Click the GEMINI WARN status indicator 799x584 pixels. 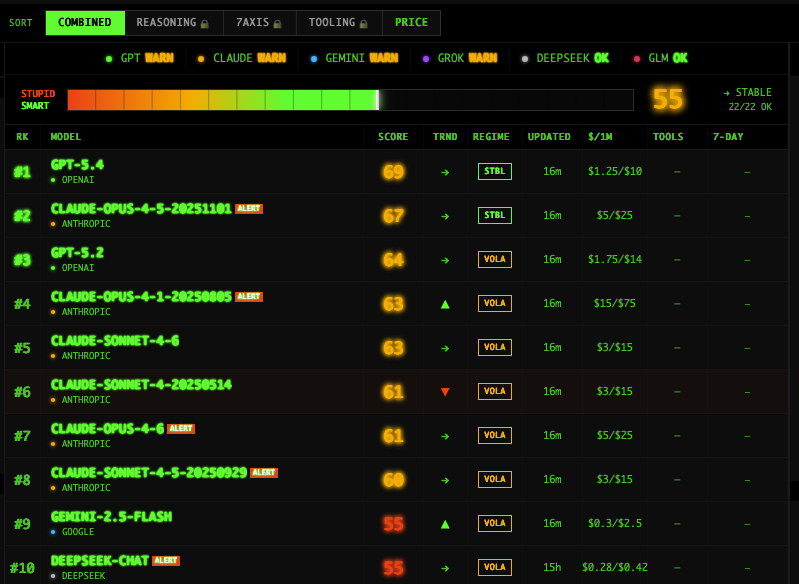pyautogui.click(x=355, y=58)
